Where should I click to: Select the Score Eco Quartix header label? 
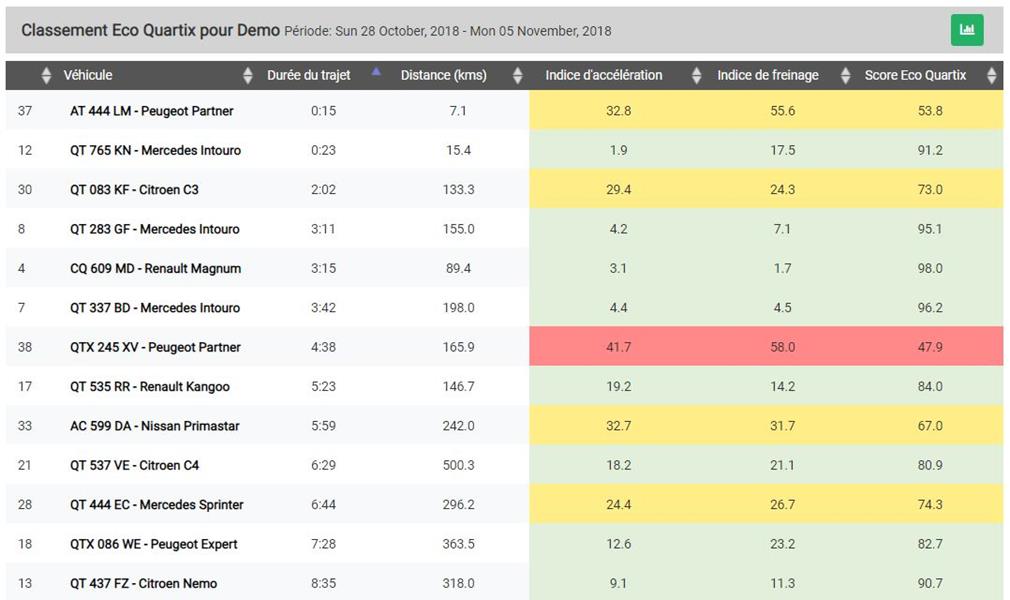click(x=915, y=75)
